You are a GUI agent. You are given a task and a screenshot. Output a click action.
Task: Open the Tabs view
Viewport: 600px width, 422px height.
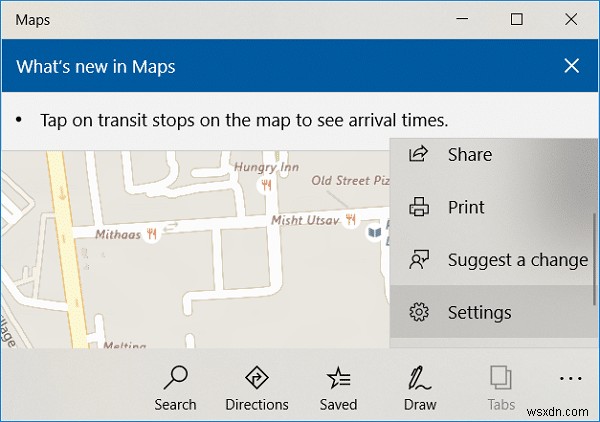pyautogui.click(x=501, y=387)
